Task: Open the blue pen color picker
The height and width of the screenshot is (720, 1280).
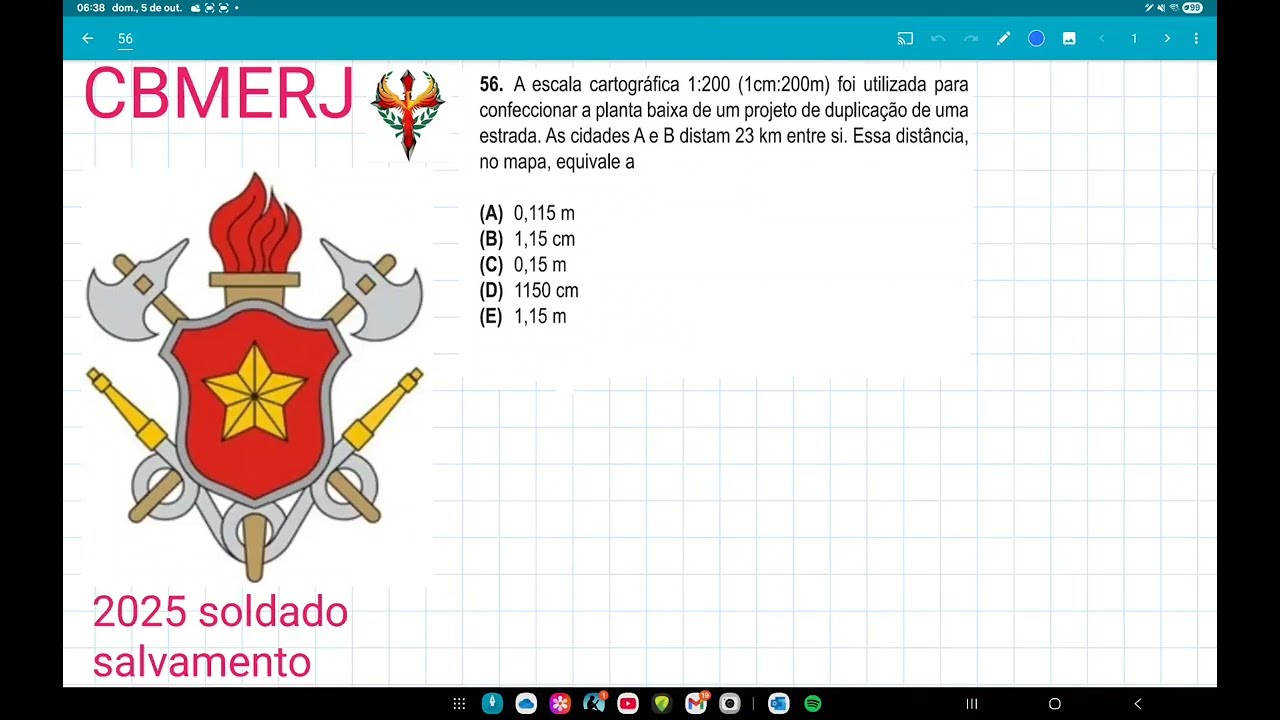Action: pos(1037,39)
